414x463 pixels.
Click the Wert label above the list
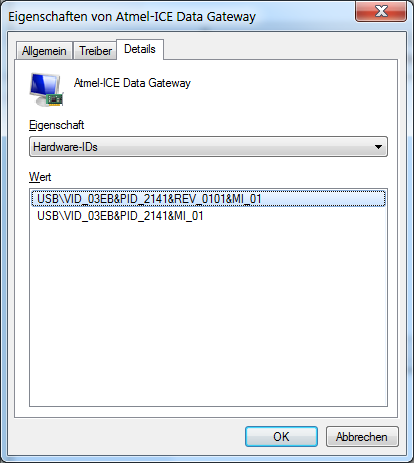tap(40, 177)
